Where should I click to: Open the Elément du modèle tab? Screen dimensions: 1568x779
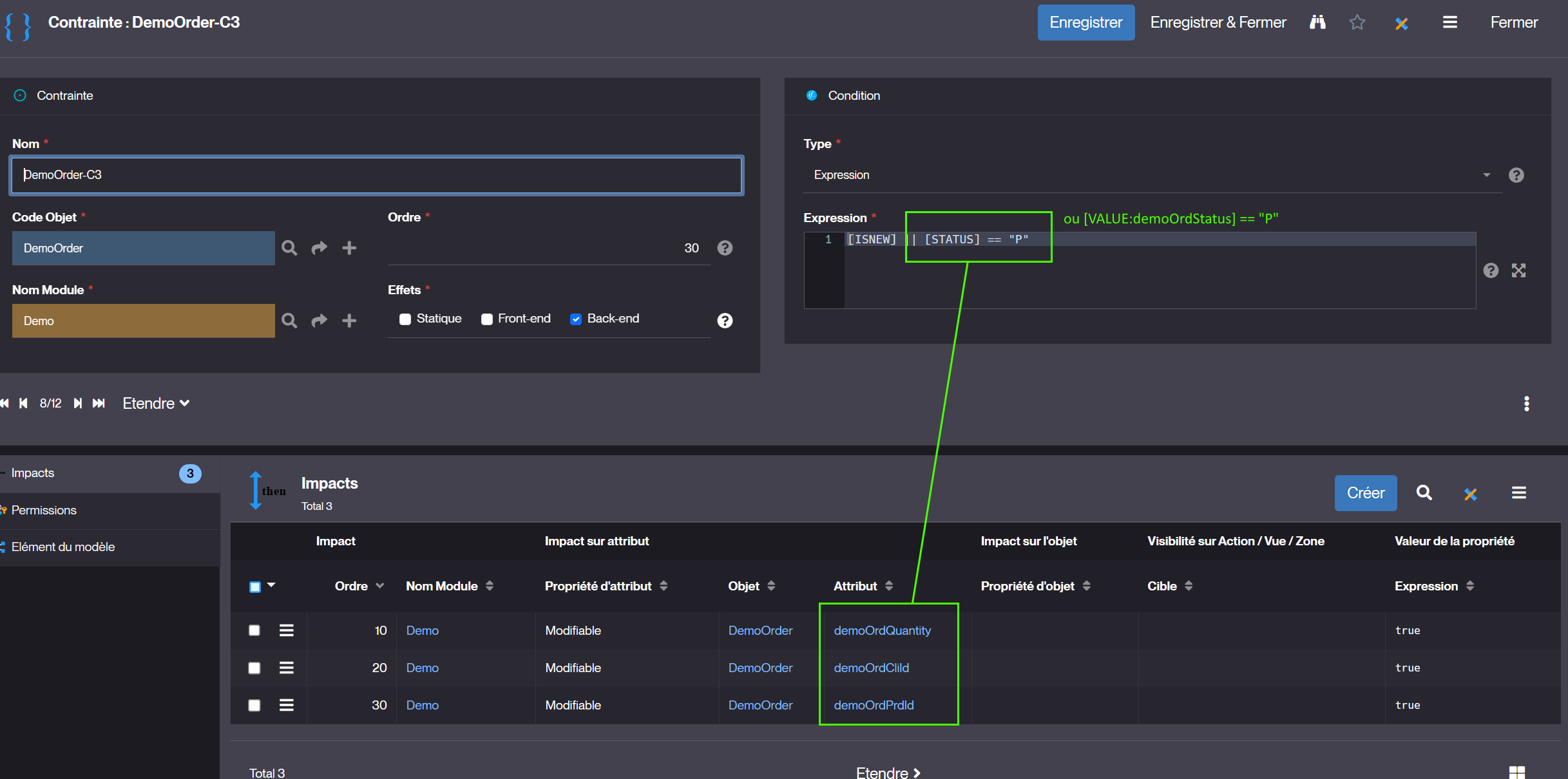63,547
